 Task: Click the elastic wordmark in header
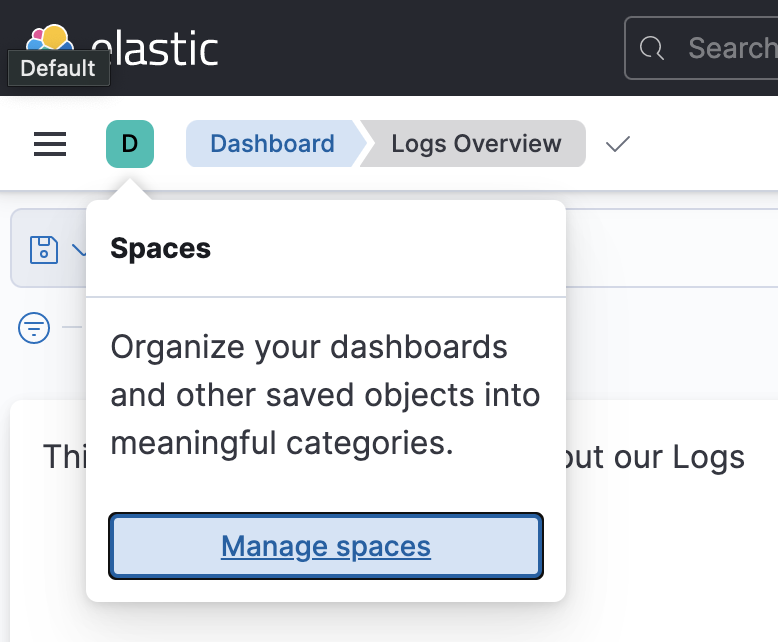click(x=155, y=48)
